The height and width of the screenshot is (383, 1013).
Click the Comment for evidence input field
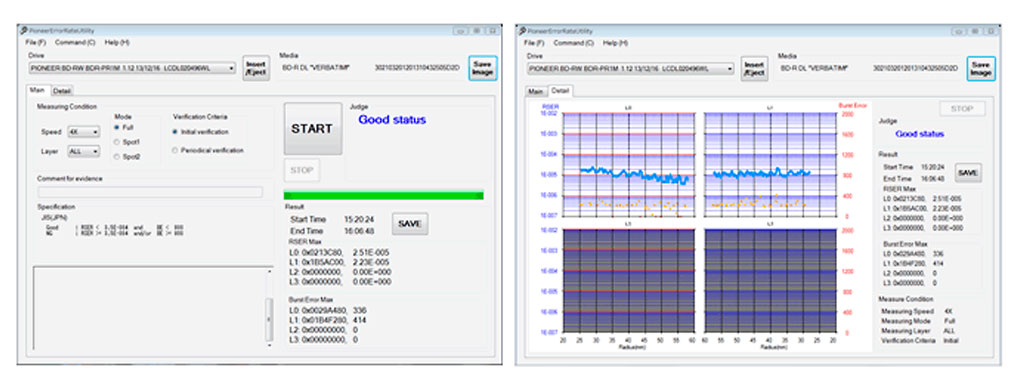coord(151,192)
